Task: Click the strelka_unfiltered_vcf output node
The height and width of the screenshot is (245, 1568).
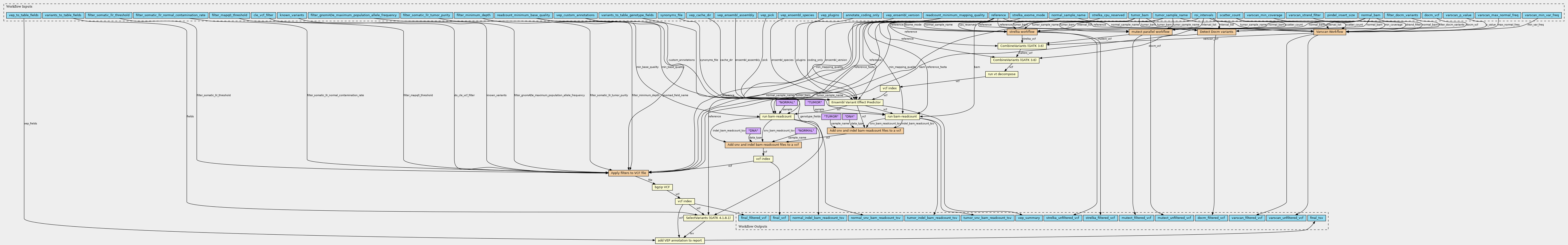Action: point(1063,217)
